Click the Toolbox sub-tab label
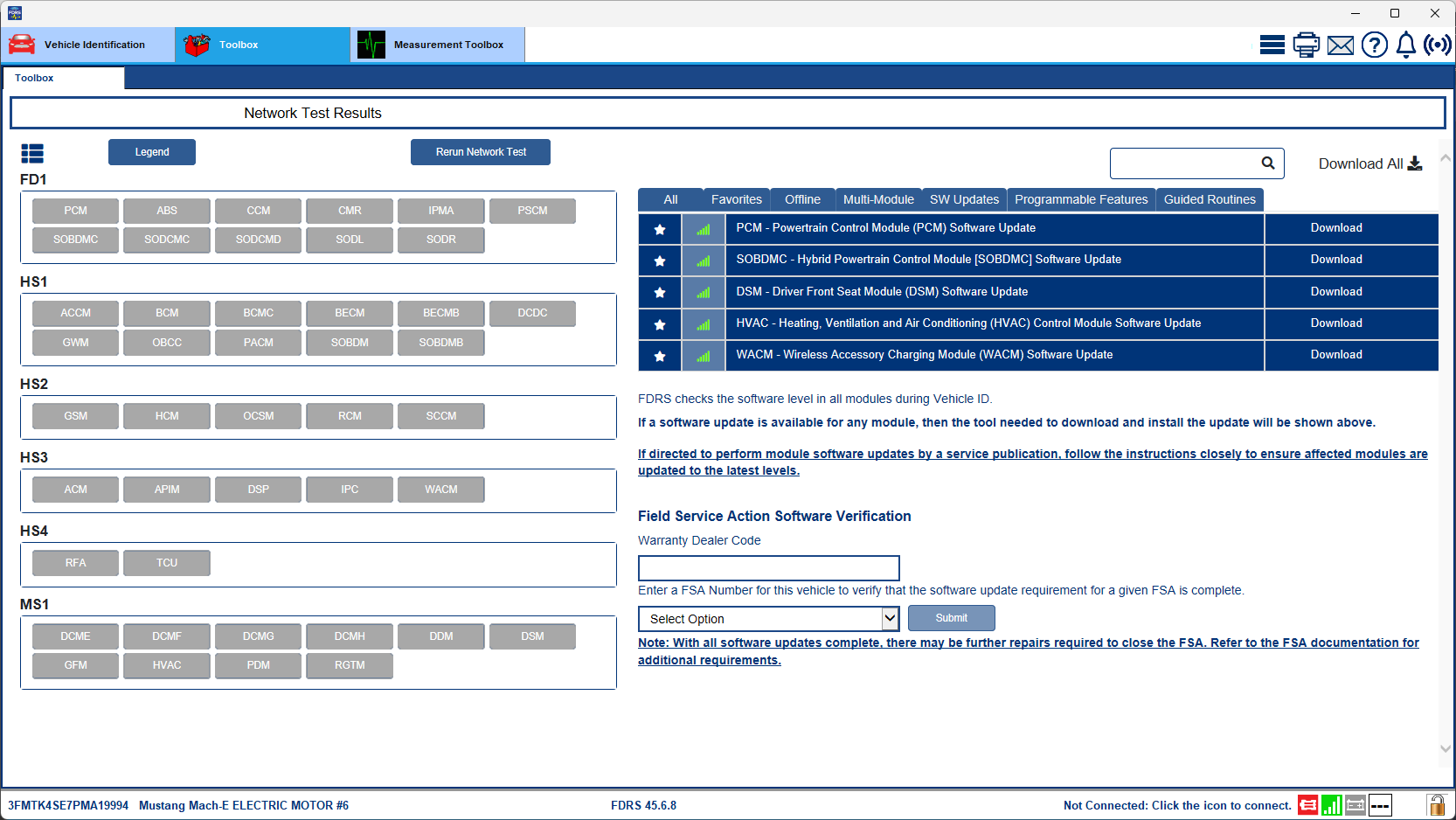 tap(34, 78)
